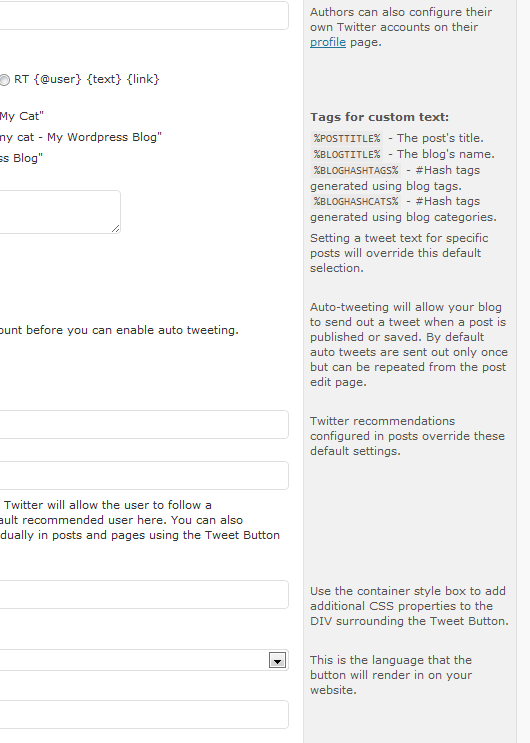530x743 pixels.
Task: Select the RT {@user} {text} {link} radio button
Action: click(4, 80)
